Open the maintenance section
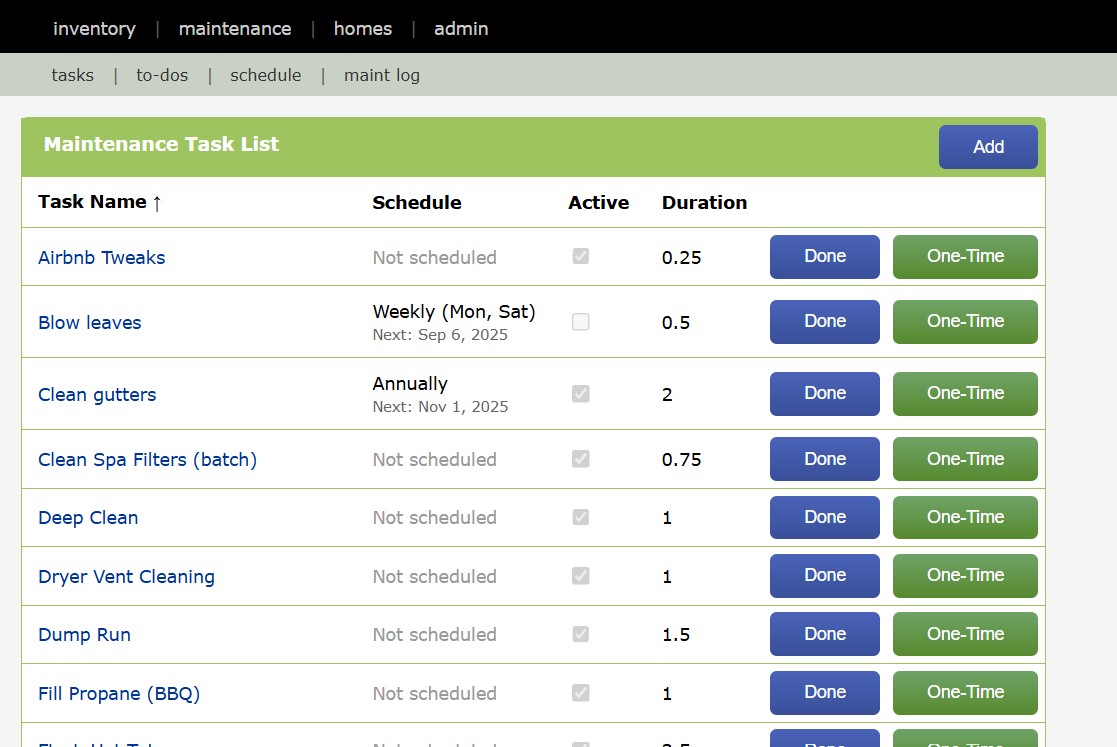The height and width of the screenshot is (747, 1117). pos(234,28)
